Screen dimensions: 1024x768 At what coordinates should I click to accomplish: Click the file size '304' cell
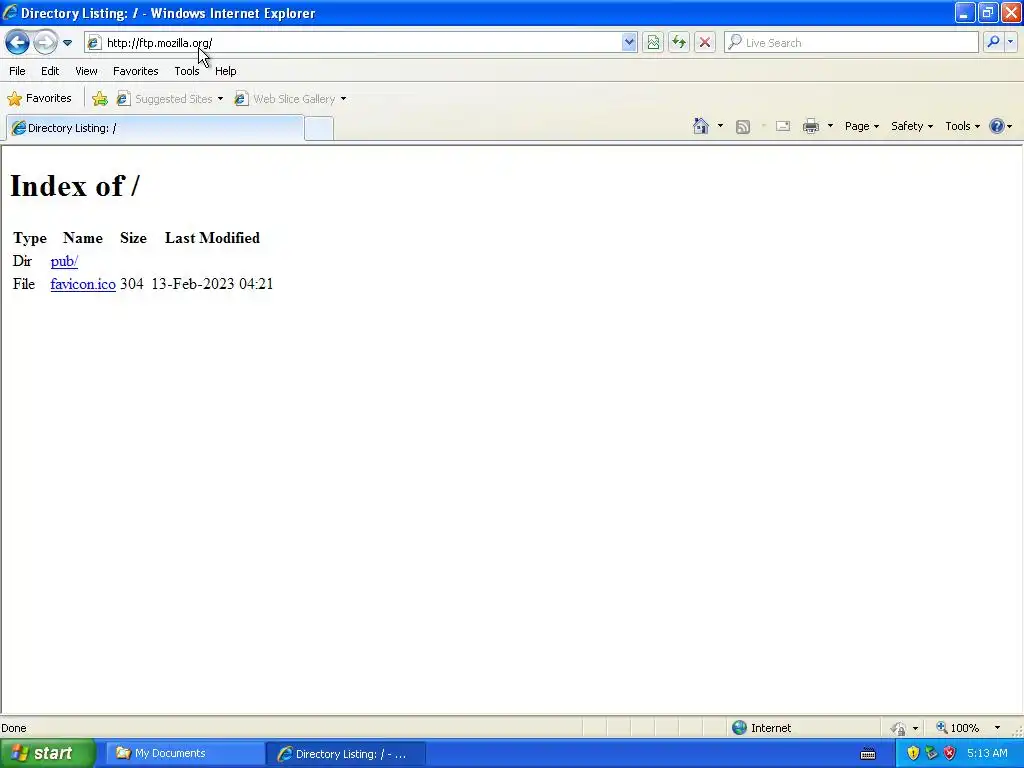132,284
